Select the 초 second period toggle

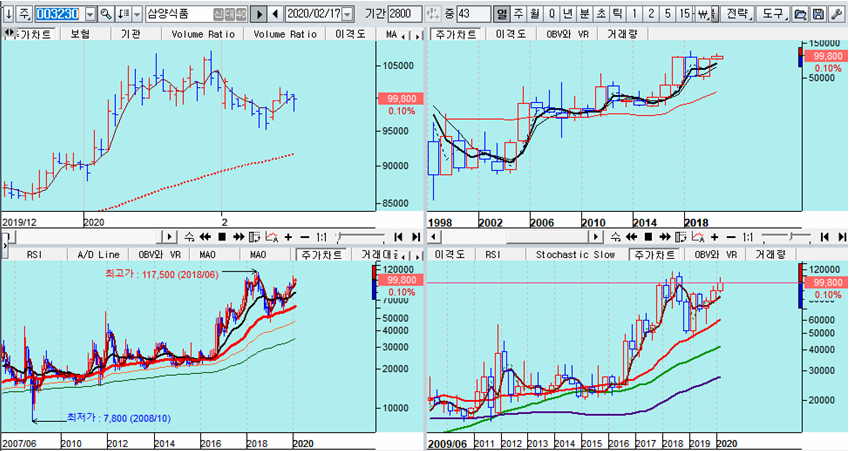tap(601, 14)
